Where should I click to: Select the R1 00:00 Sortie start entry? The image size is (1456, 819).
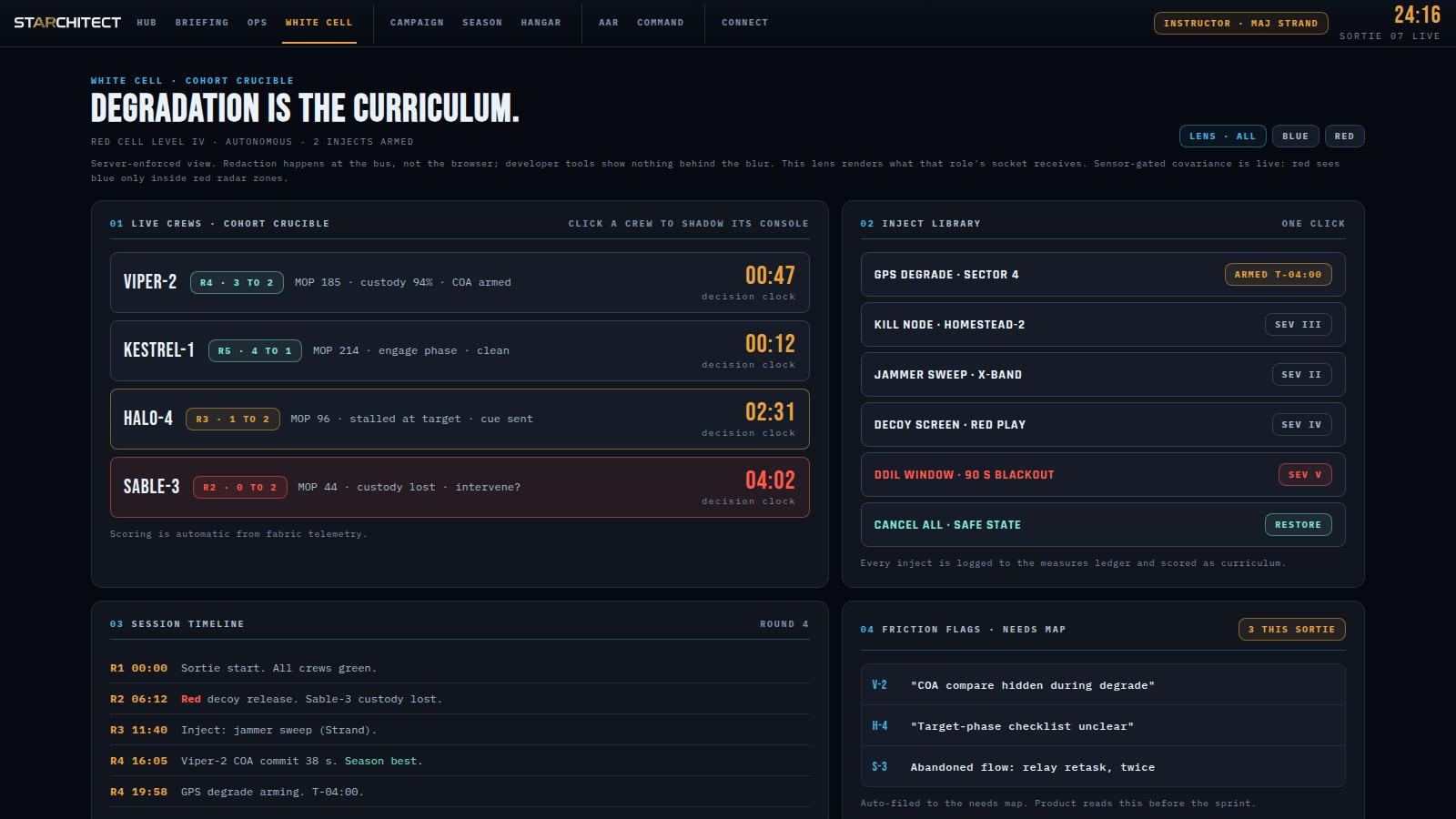coord(460,668)
